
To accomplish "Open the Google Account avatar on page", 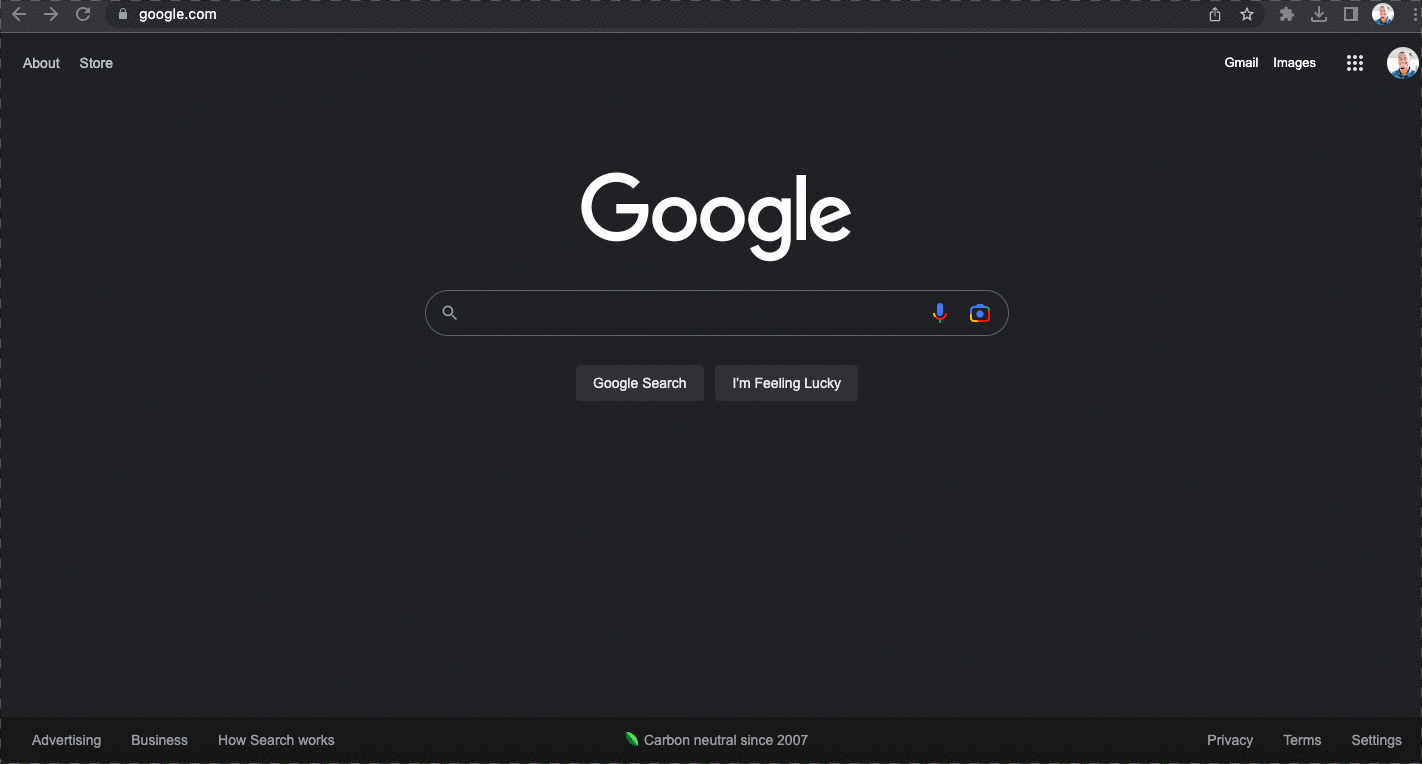I will (1403, 63).
